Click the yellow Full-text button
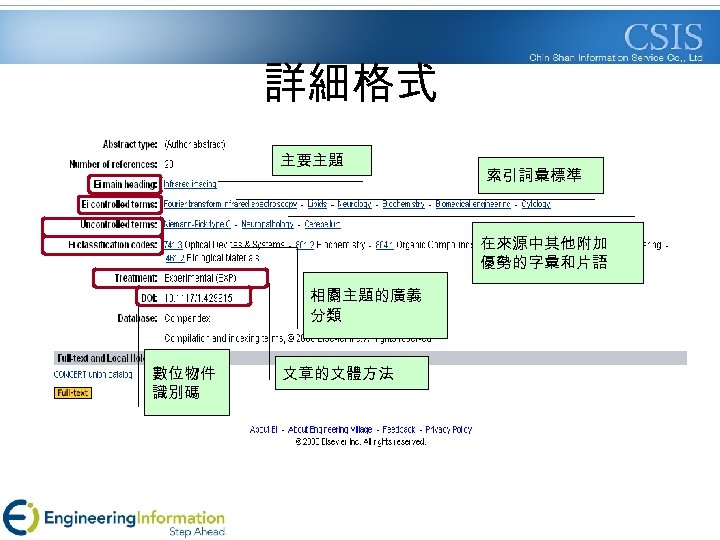This screenshot has width=720, height=540. (x=73, y=393)
